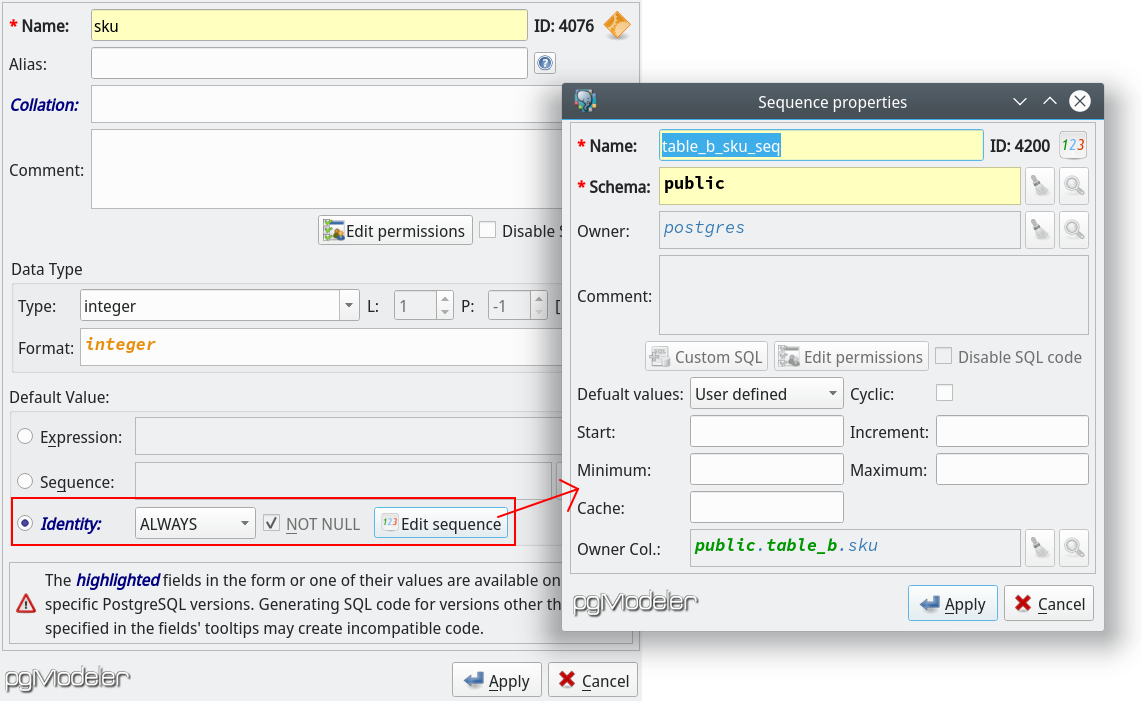1142x701 pixels.
Task: Click the red warning triangle icon
Action: click(26, 603)
